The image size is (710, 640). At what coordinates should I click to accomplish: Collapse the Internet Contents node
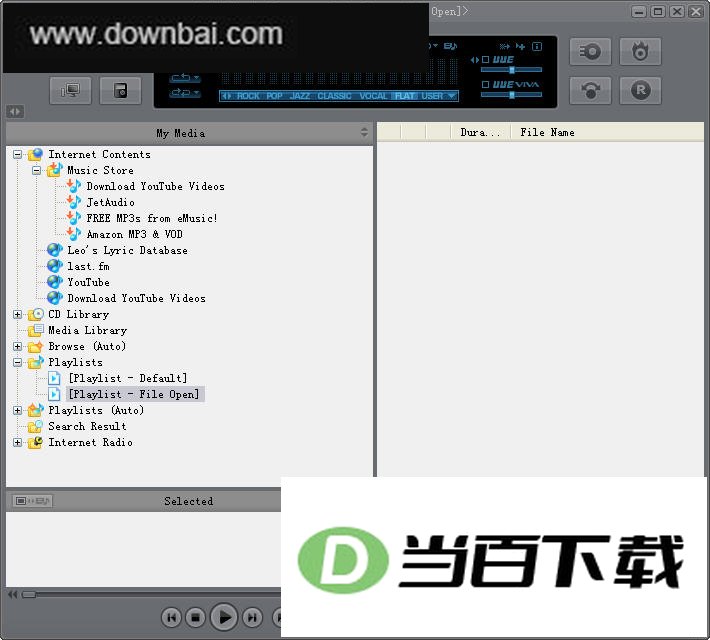click(17, 154)
